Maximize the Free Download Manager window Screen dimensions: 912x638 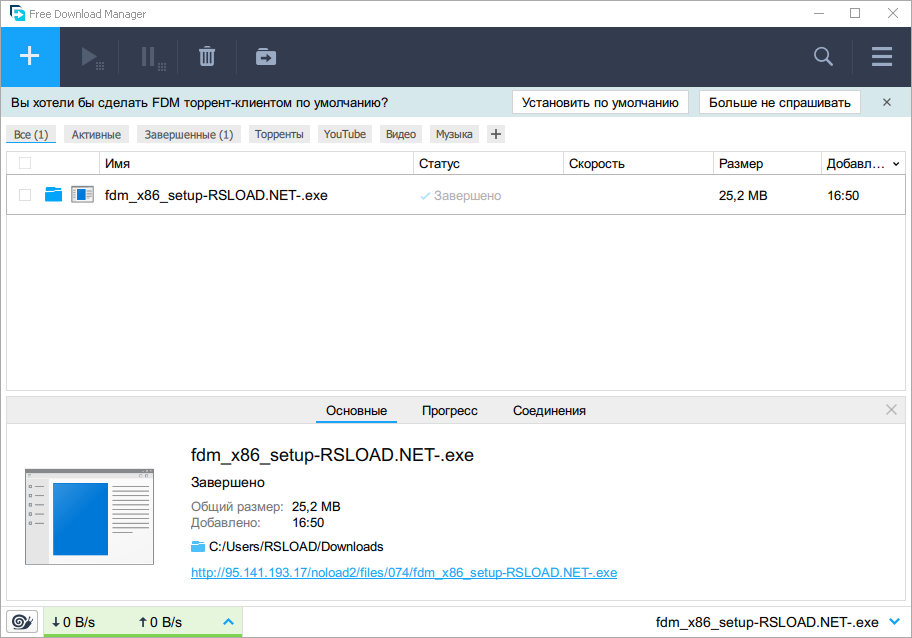[855, 13]
